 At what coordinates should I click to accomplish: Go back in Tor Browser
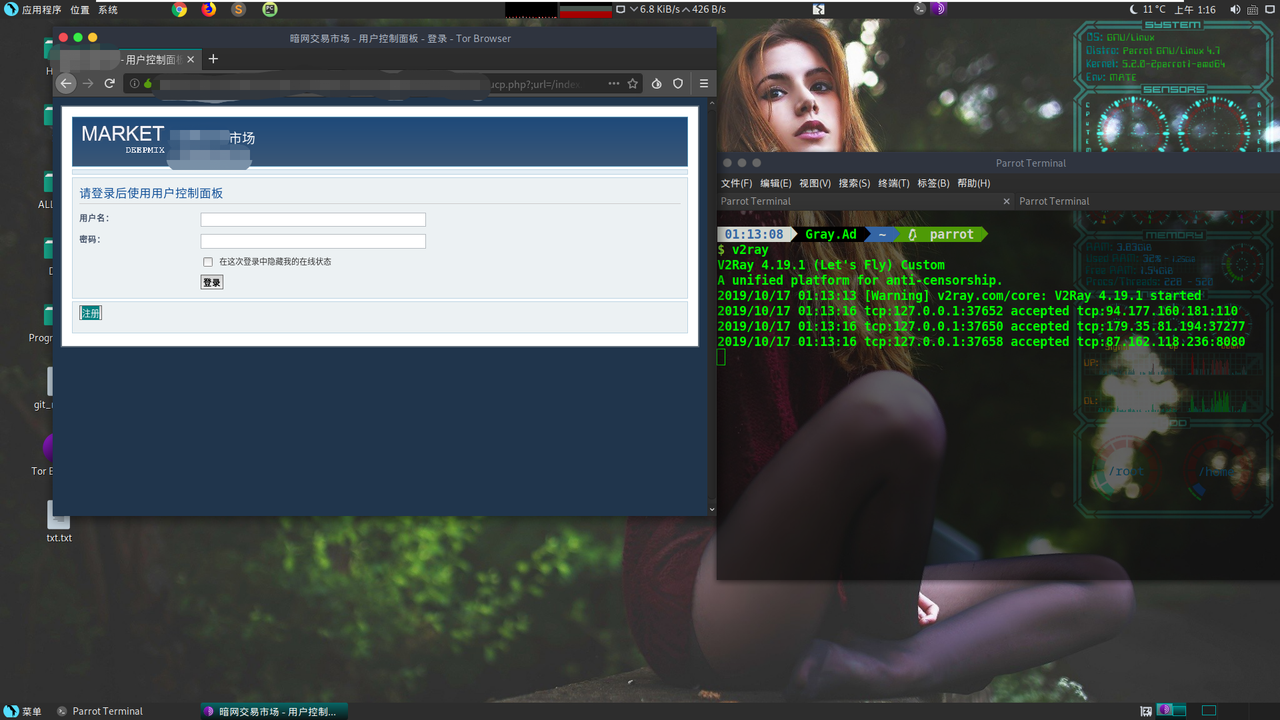point(66,84)
